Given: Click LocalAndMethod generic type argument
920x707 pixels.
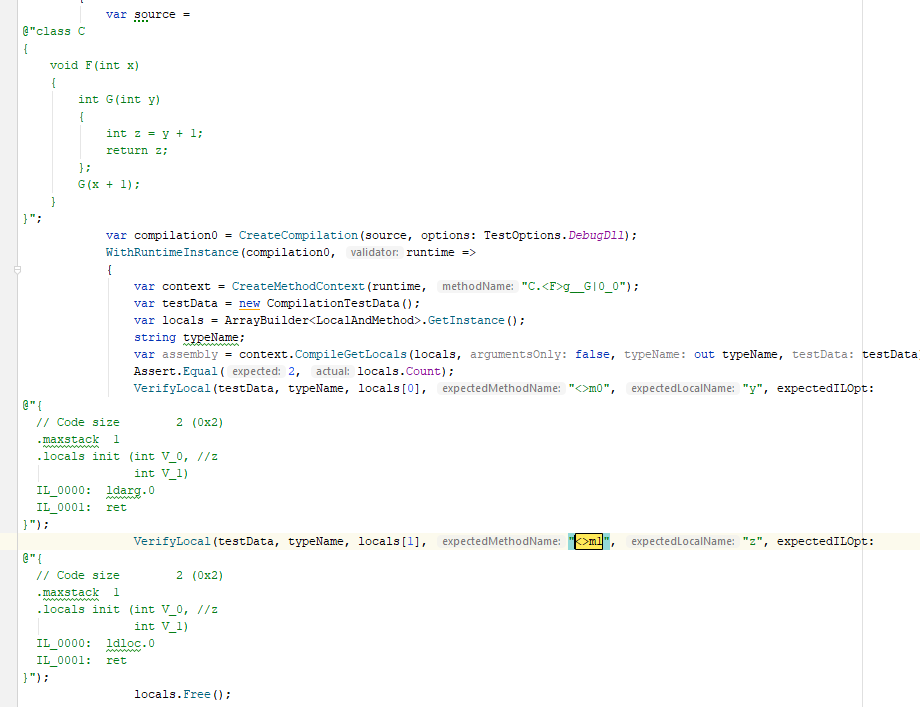Looking at the screenshot, I should (x=365, y=320).
